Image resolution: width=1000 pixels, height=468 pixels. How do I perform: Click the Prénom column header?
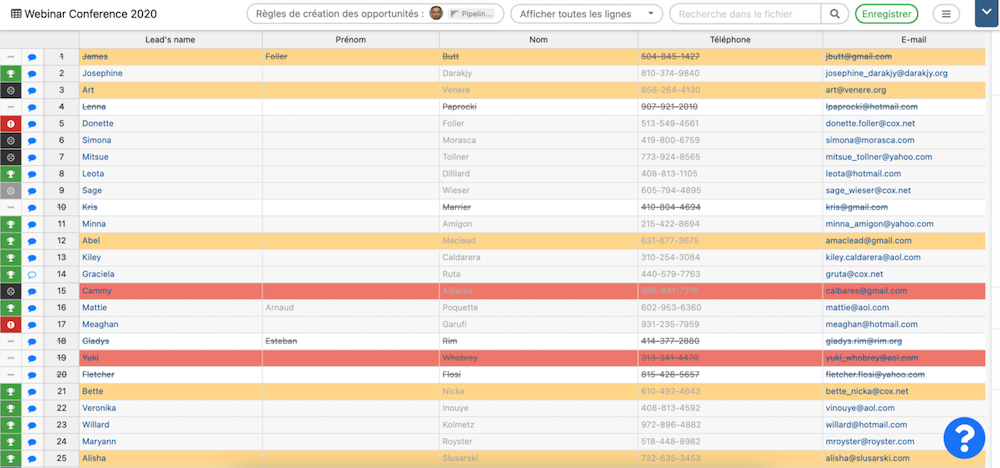(351, 40)
